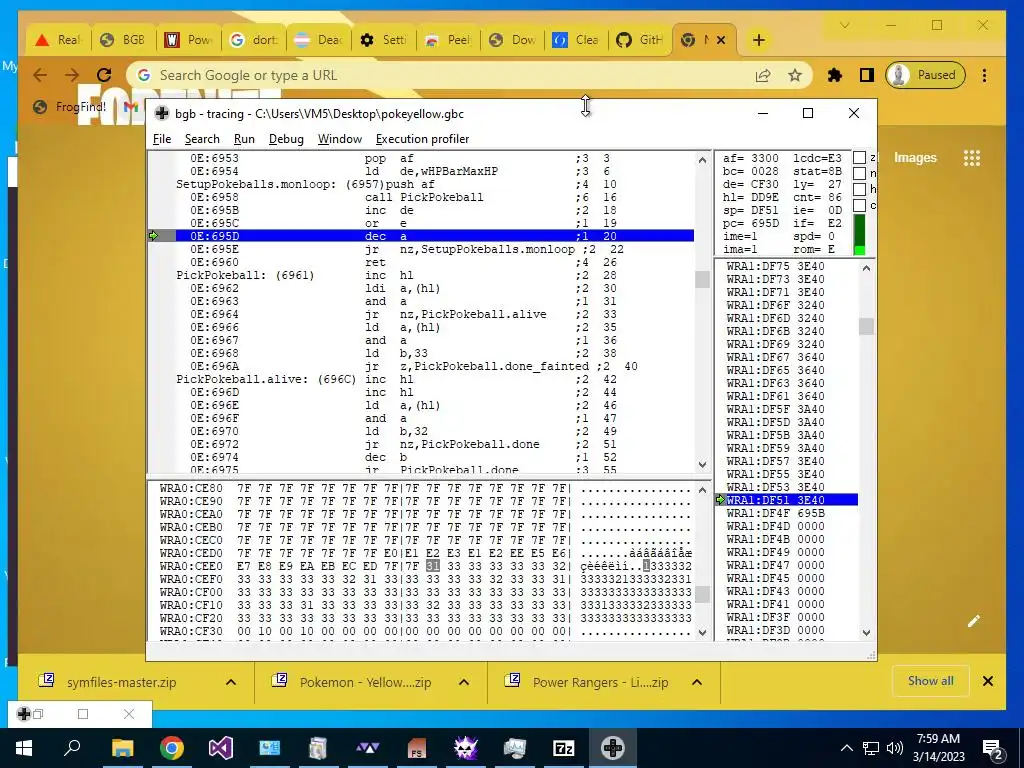This screenshot has width=1024, height=768.
Task: Toggle the n flag checkbox
Action: 859,173
